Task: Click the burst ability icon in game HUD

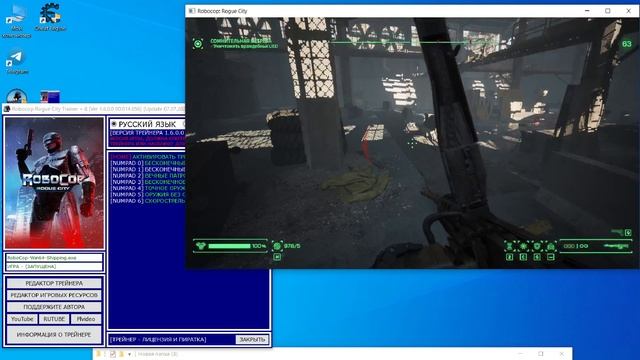Action: (523, 246)
